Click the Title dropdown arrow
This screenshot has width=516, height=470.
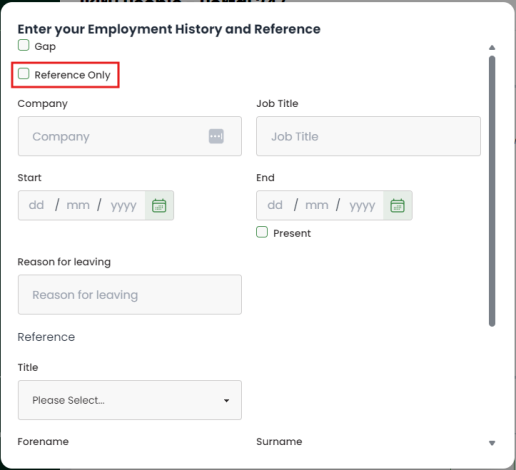pyautogui.click(x=226, y=400)
